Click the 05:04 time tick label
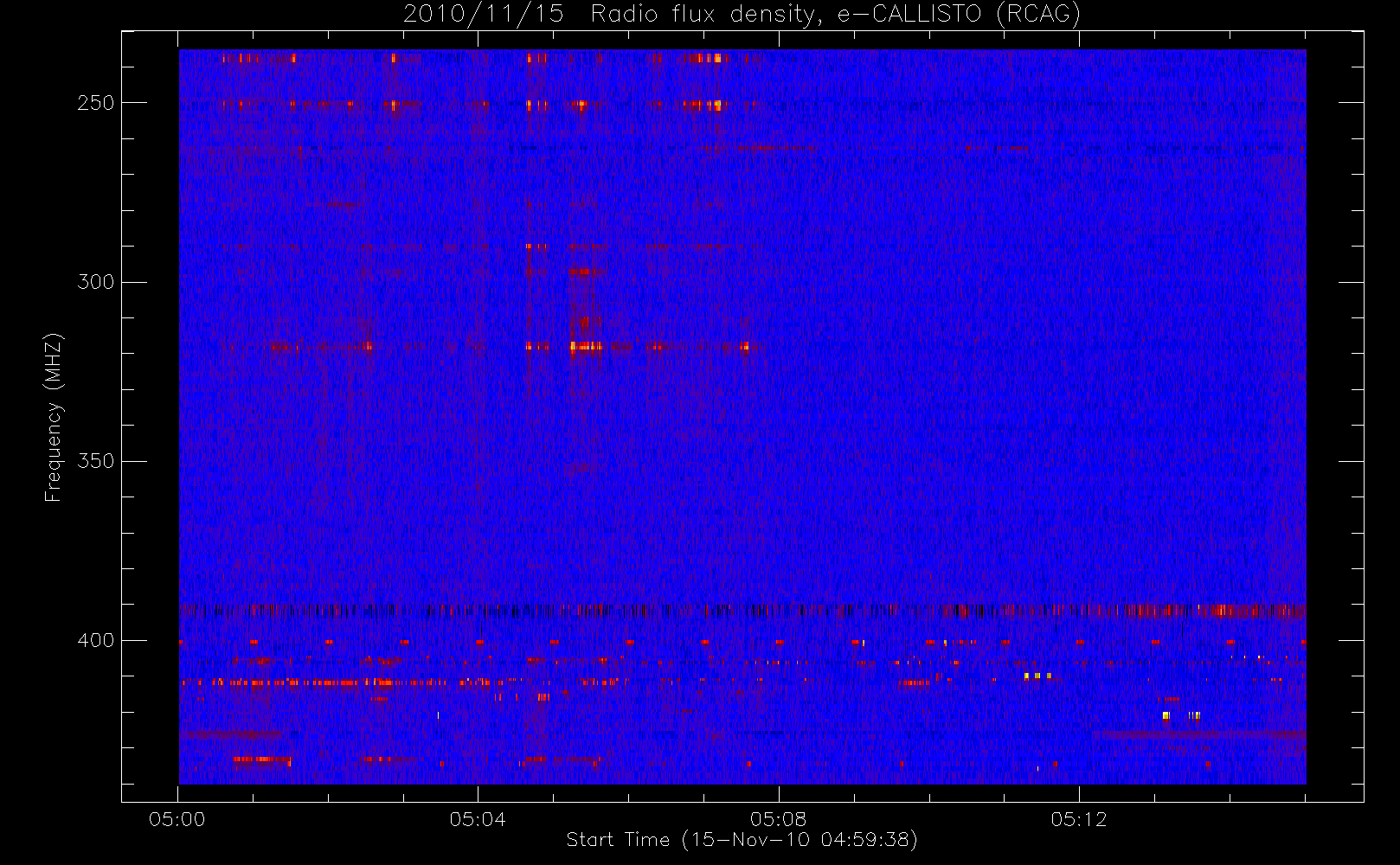This screenshot has height=865, width=1400. (478, 819)
